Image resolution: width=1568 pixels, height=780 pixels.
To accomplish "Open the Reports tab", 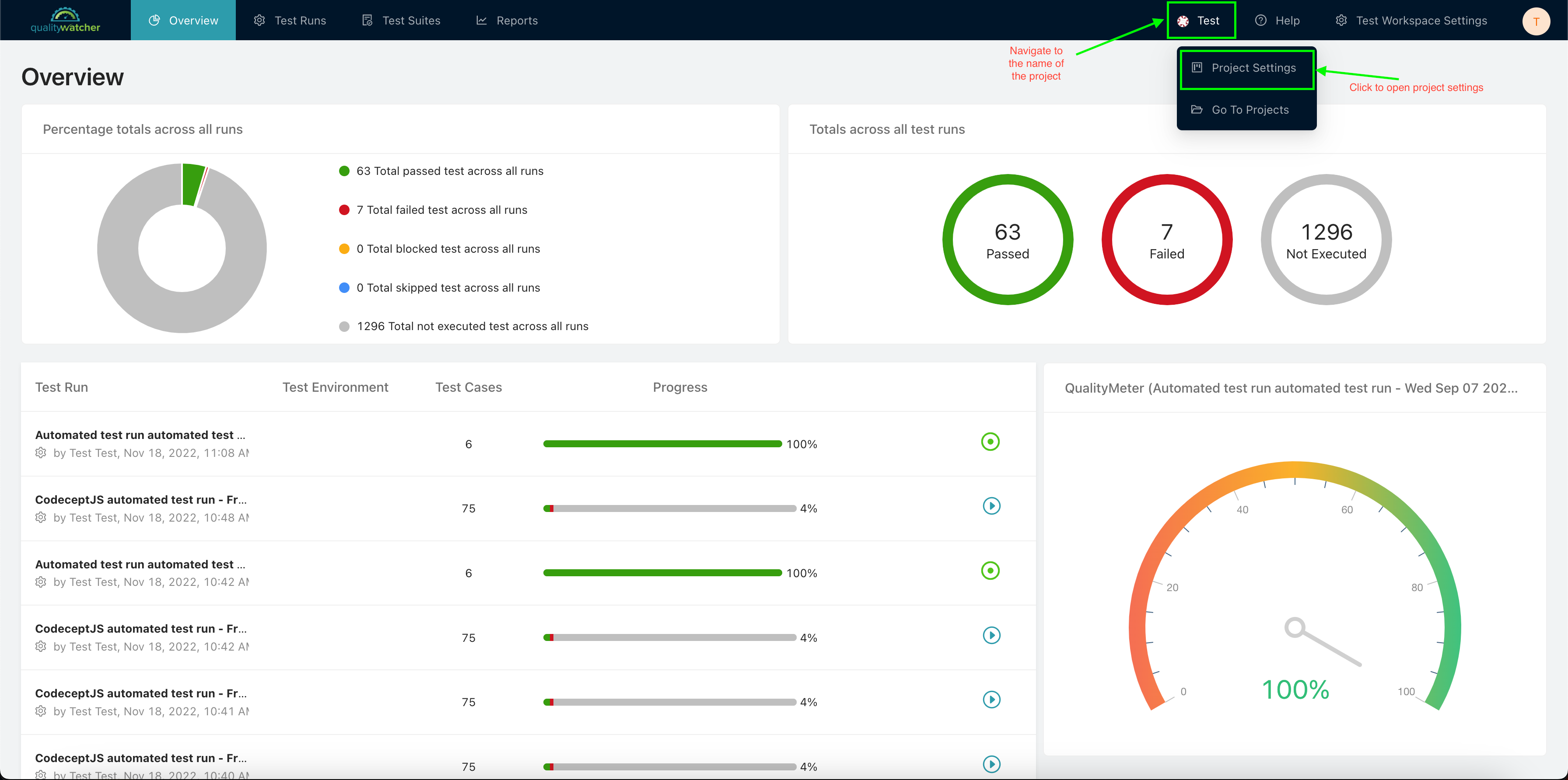I will [507, 20].
